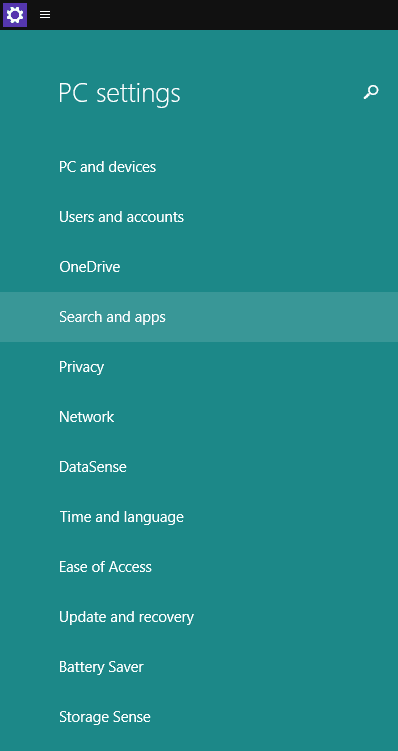Open Storage Sense settings
398x751 pixels.
(x=199, y=717)
